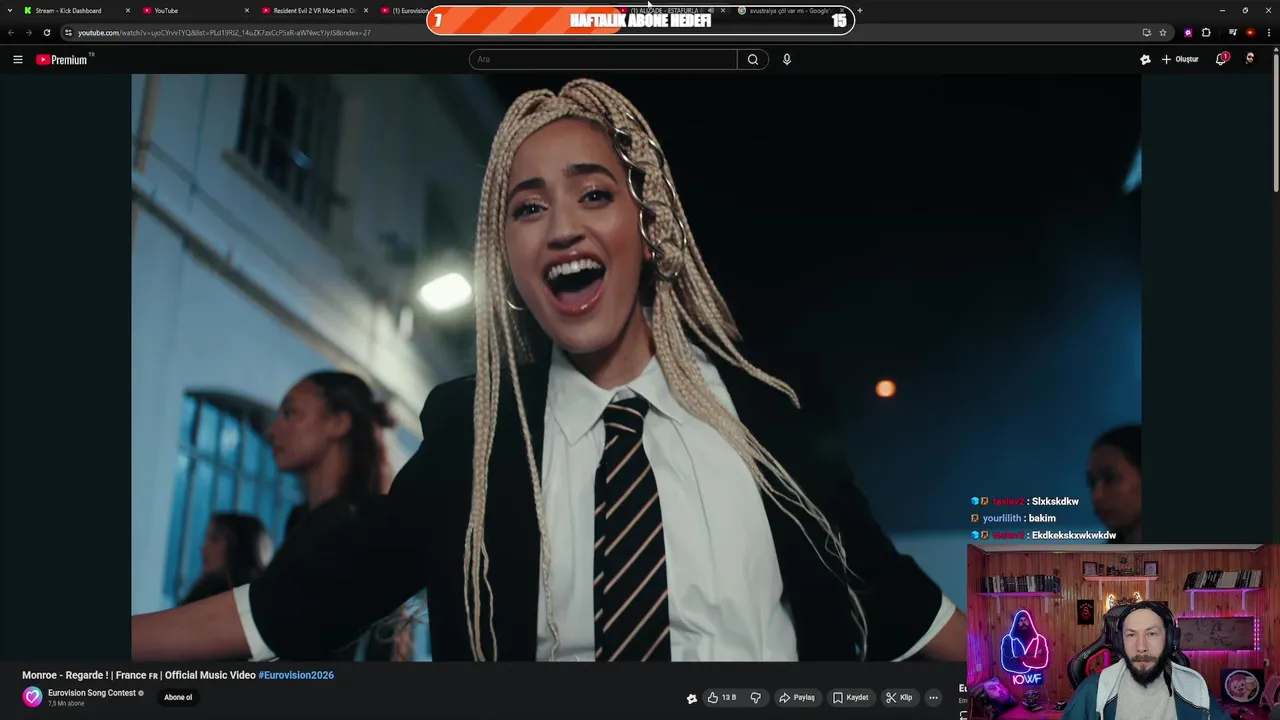Save video with Kaydet button
The image size is (1280, 720).
pyautogui.click(x=851, y=698)
